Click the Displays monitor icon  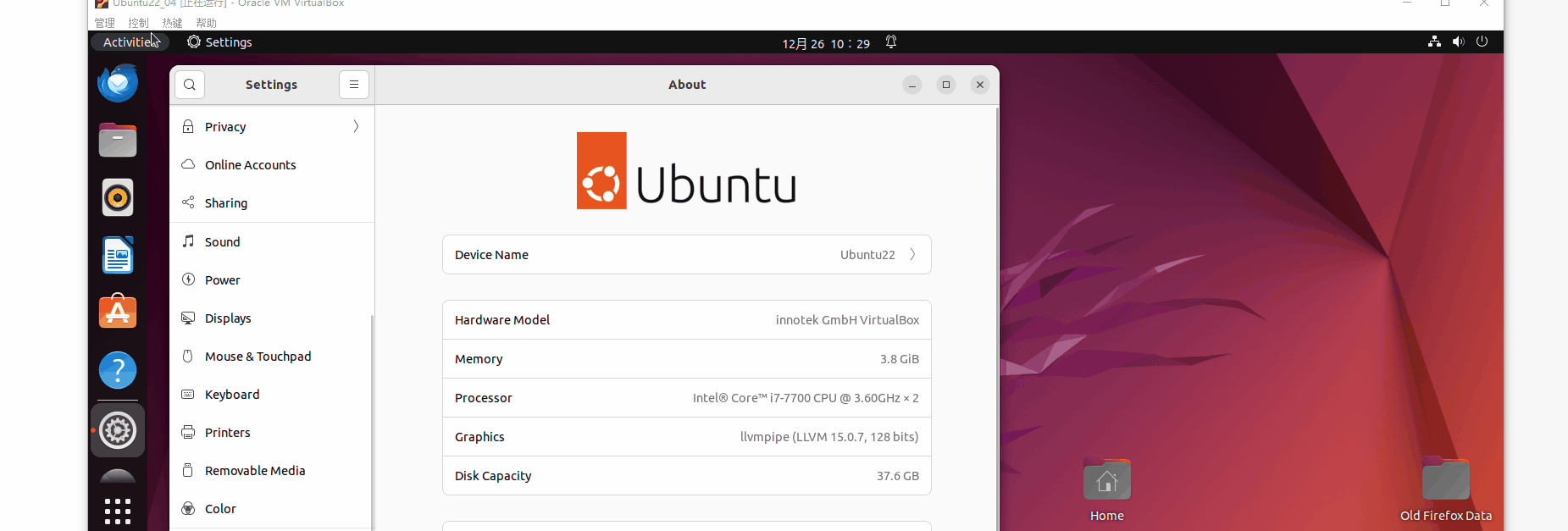coord(188,318)
